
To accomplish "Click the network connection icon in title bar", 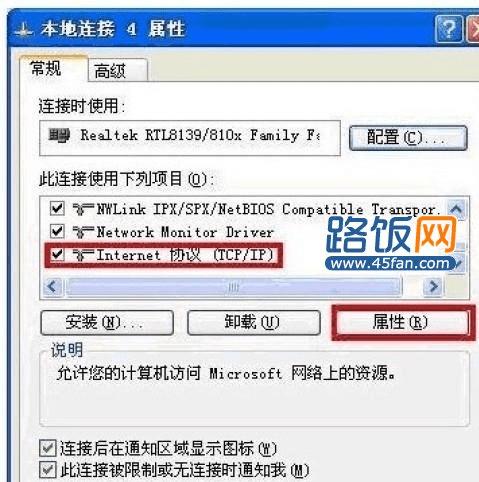I will click(x=24, y=30).
